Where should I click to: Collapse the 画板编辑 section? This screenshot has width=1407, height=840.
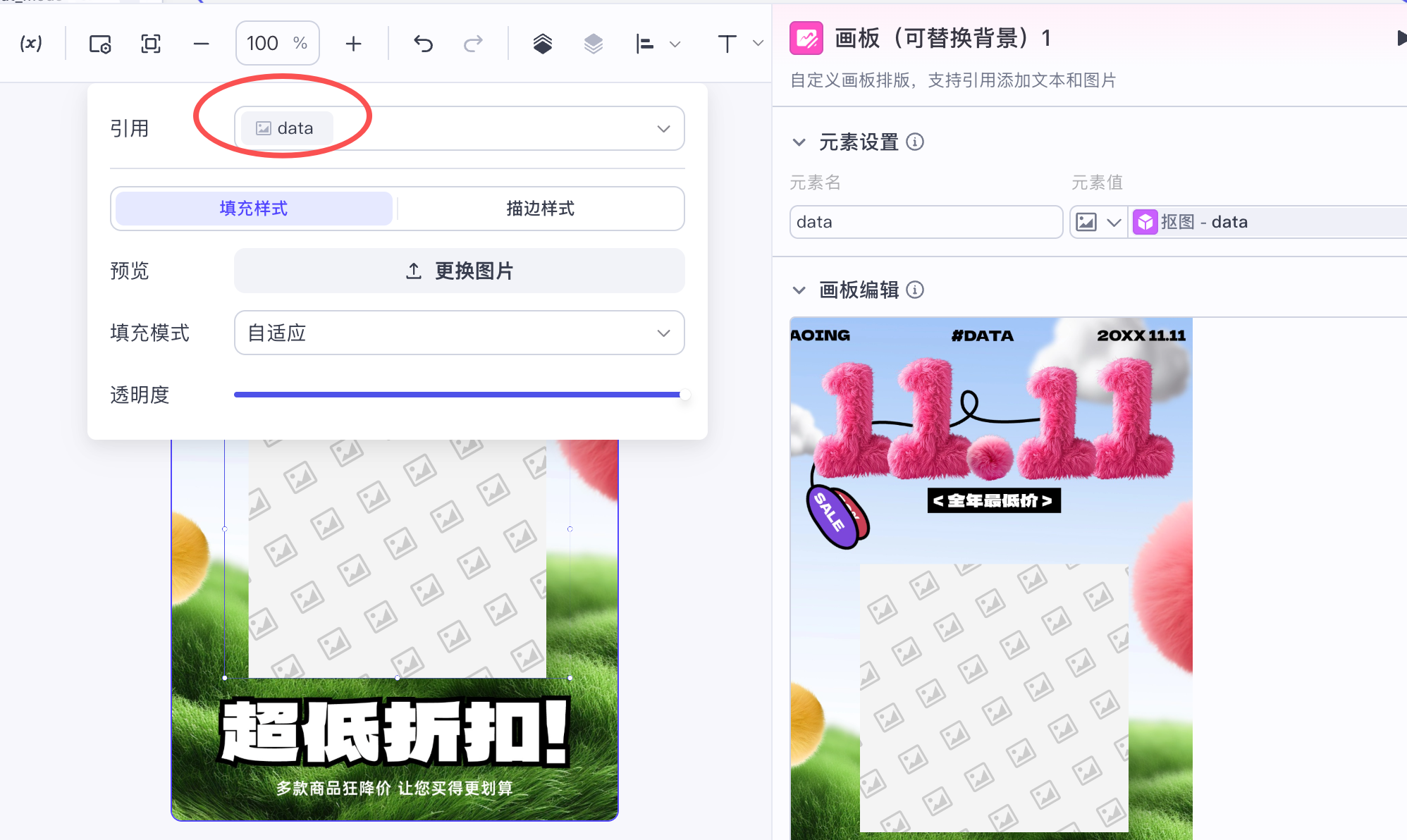coord(799,290)
